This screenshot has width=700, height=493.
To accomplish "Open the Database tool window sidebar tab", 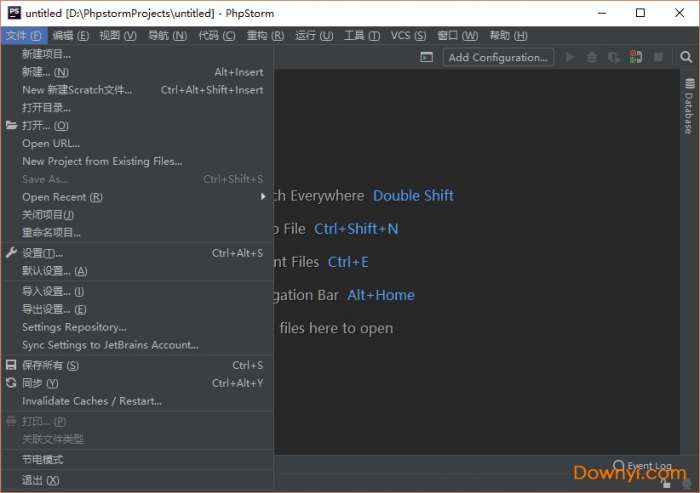I will click(688, 107).
